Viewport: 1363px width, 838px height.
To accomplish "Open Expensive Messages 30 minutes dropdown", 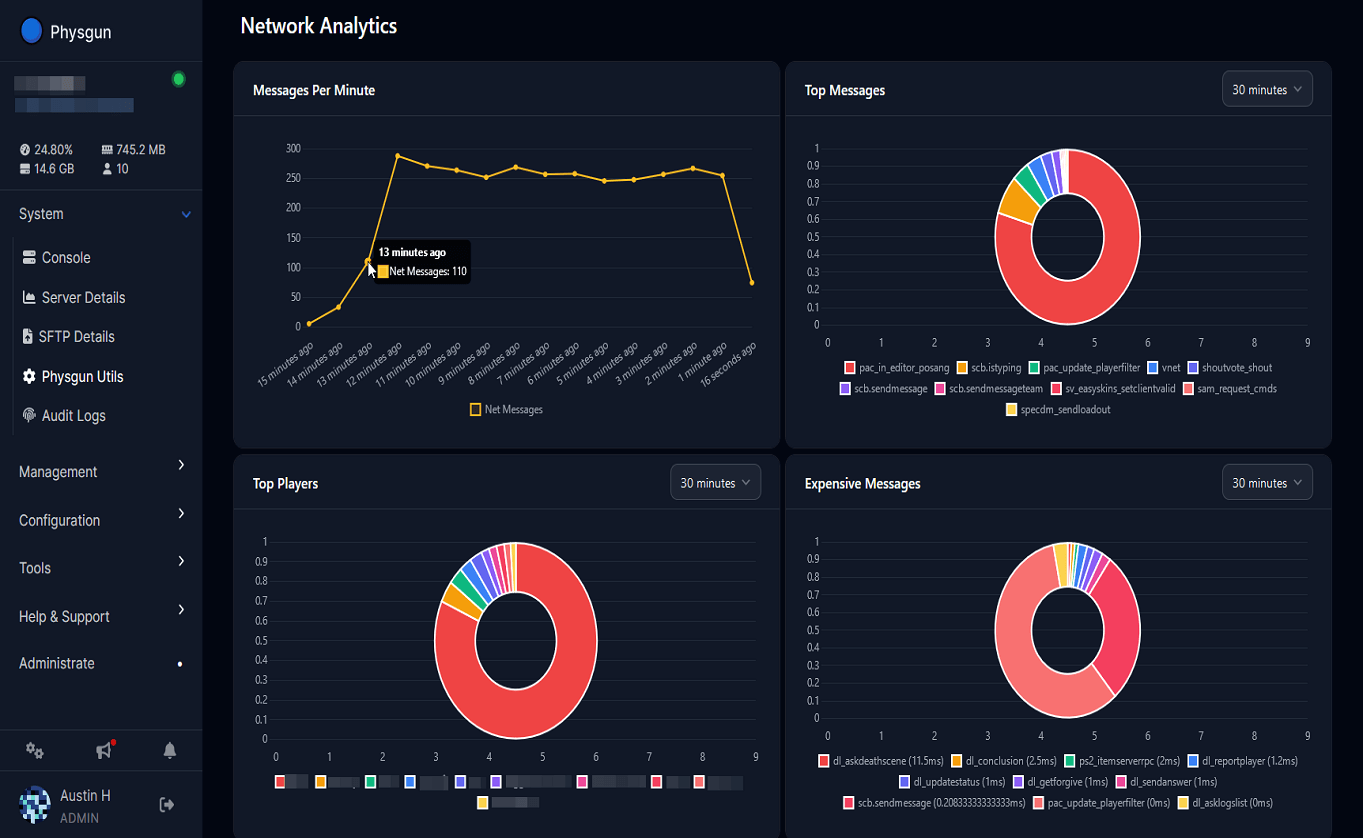I will click(x=1267, y=483).
